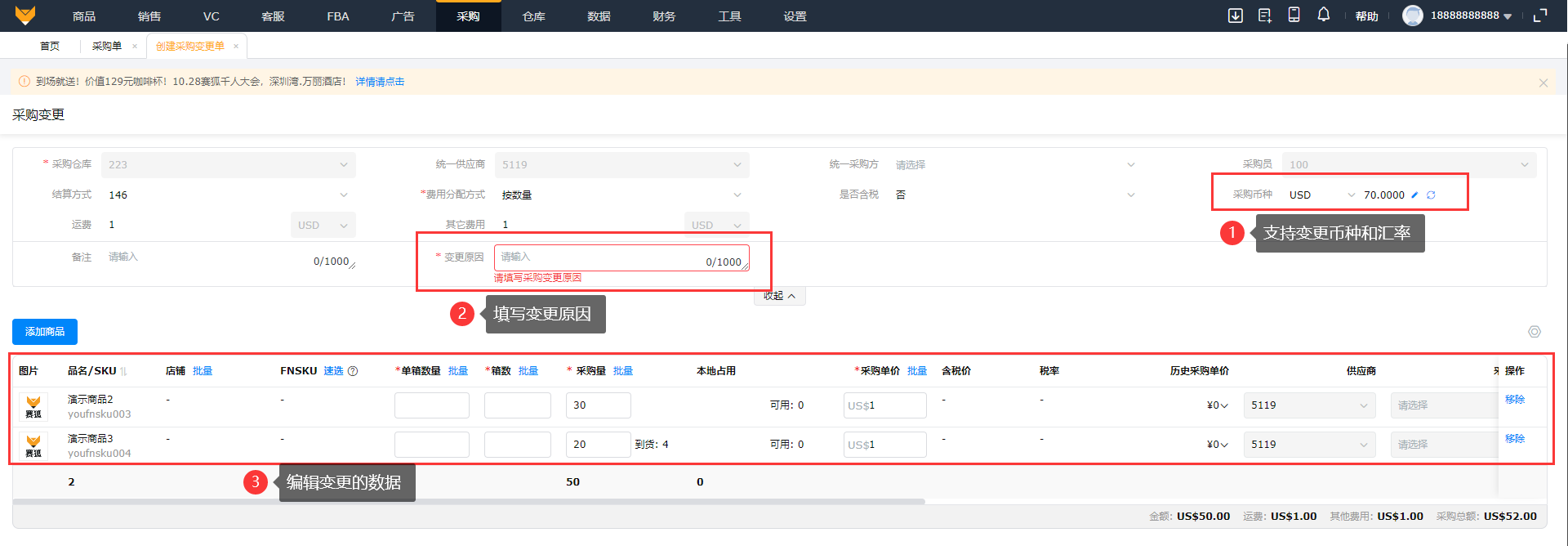Click the 添加商品 button
This screenshot has height=546, width=1568.
[x=45, y=332]
